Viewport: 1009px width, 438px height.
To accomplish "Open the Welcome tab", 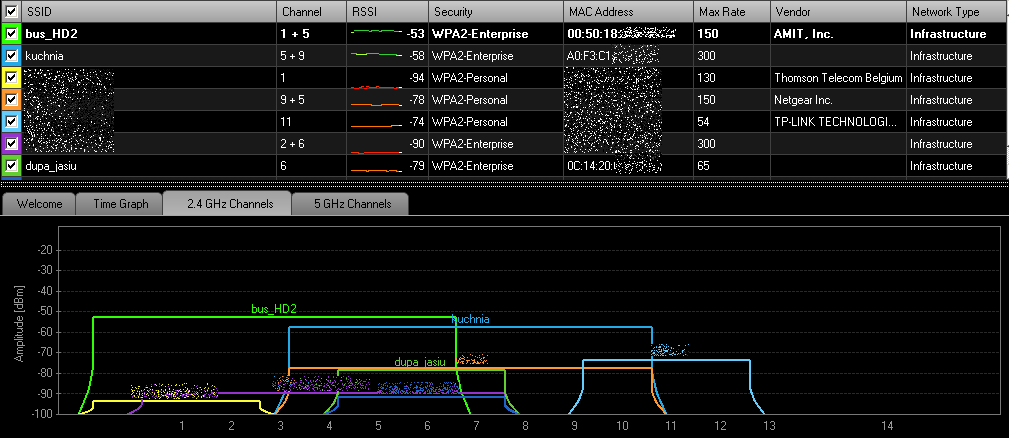I will [x=39, y=204].
